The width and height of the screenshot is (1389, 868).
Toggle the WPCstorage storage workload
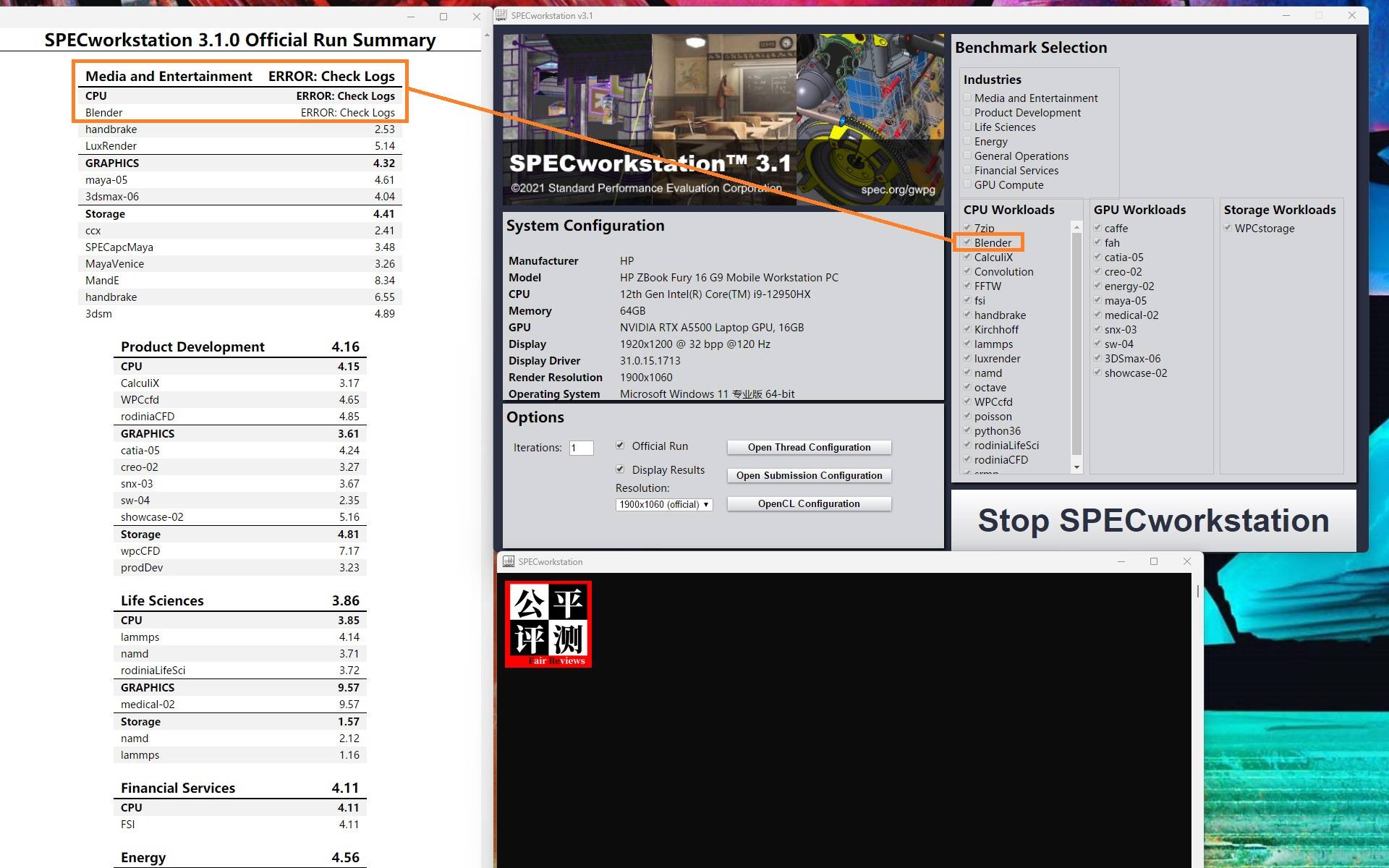1228,228
